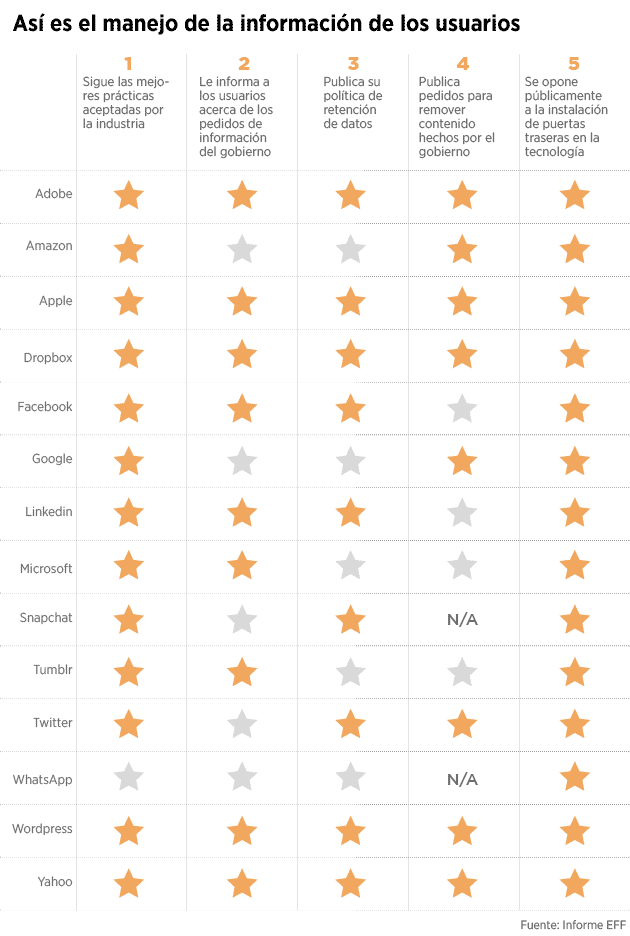Click Tumblr's gray star in column 4
This screenshot has width=630, height=936.
click(x=461, y=671)
